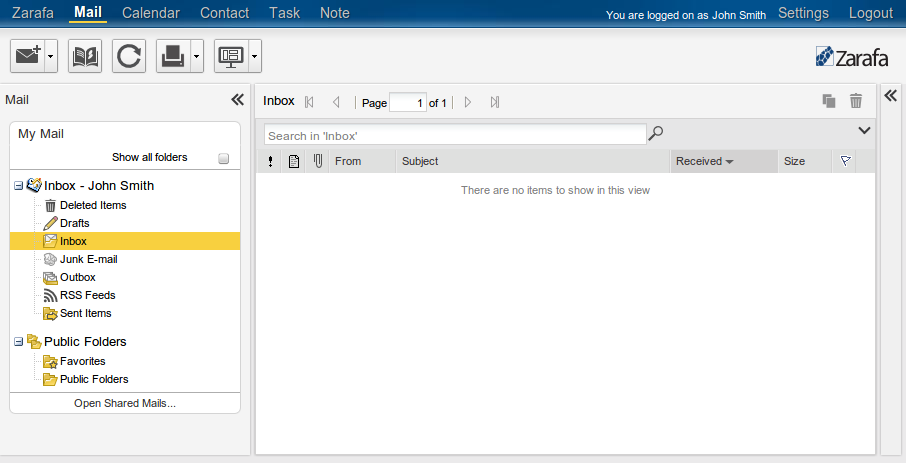
Task: Toggle the Show all folders checkbox
Action: 224,158
